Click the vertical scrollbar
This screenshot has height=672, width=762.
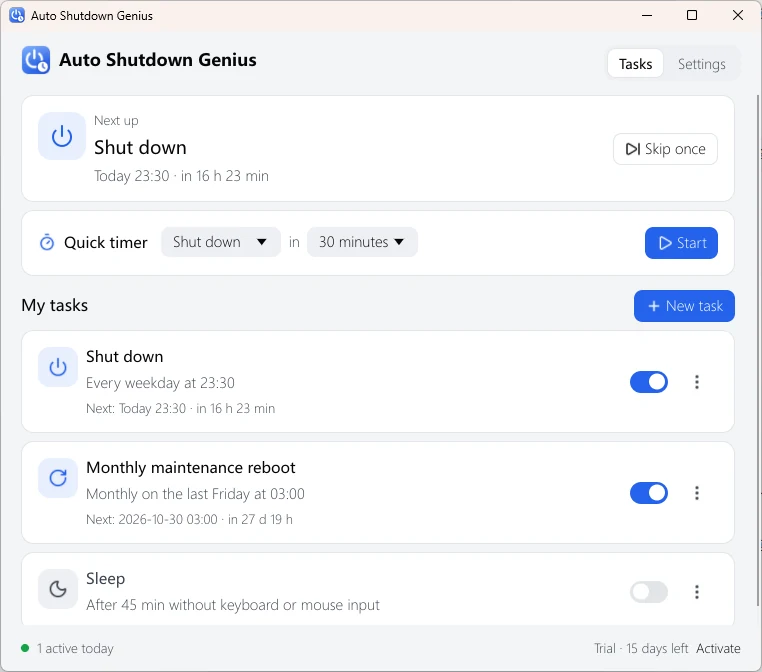[x=758, y=350]
